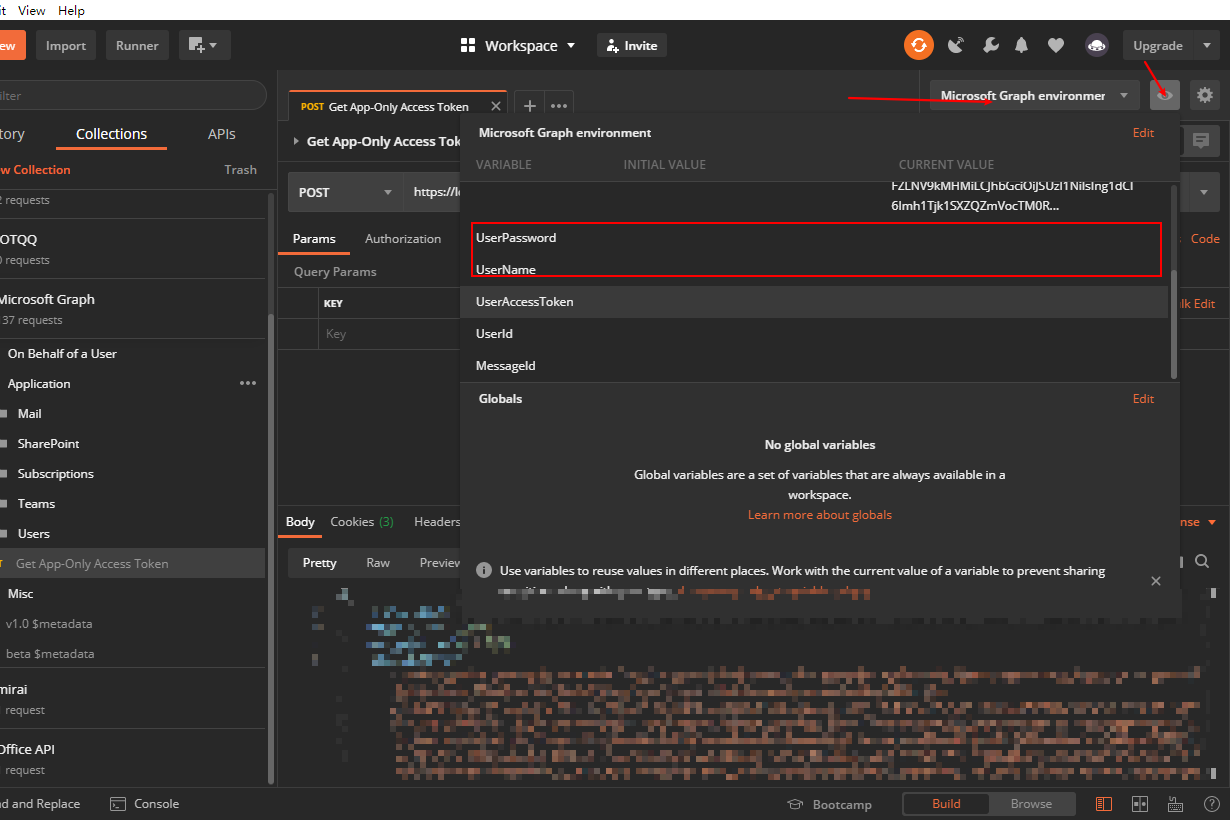
Task: Open the Trash link
Action: pos(240,170)
